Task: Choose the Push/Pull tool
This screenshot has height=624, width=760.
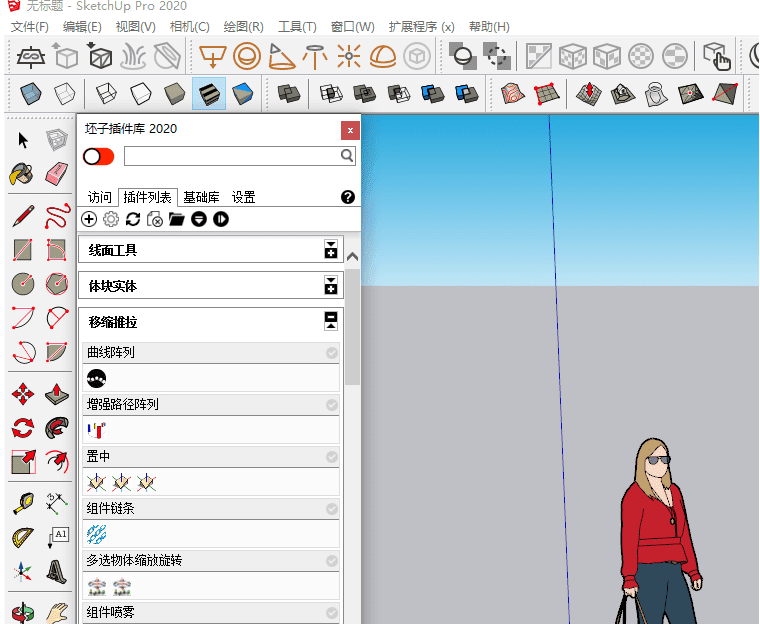Action: (x=56, y=393)
